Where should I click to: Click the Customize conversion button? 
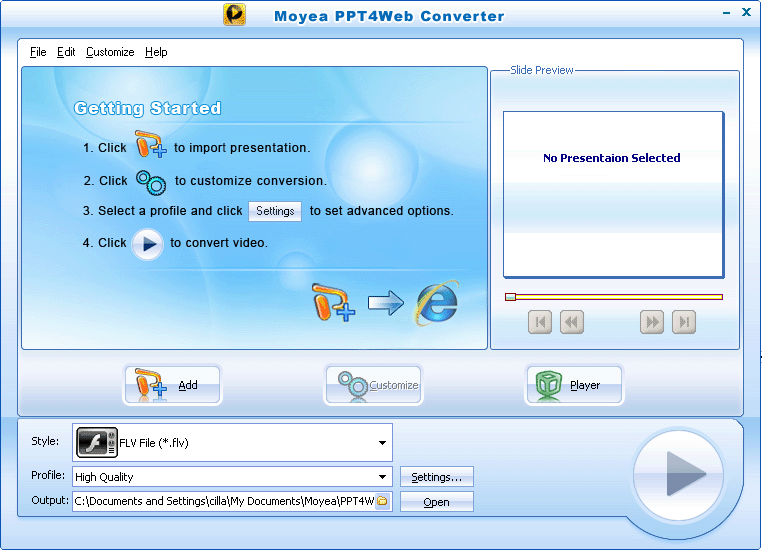(x=373, y=385)
